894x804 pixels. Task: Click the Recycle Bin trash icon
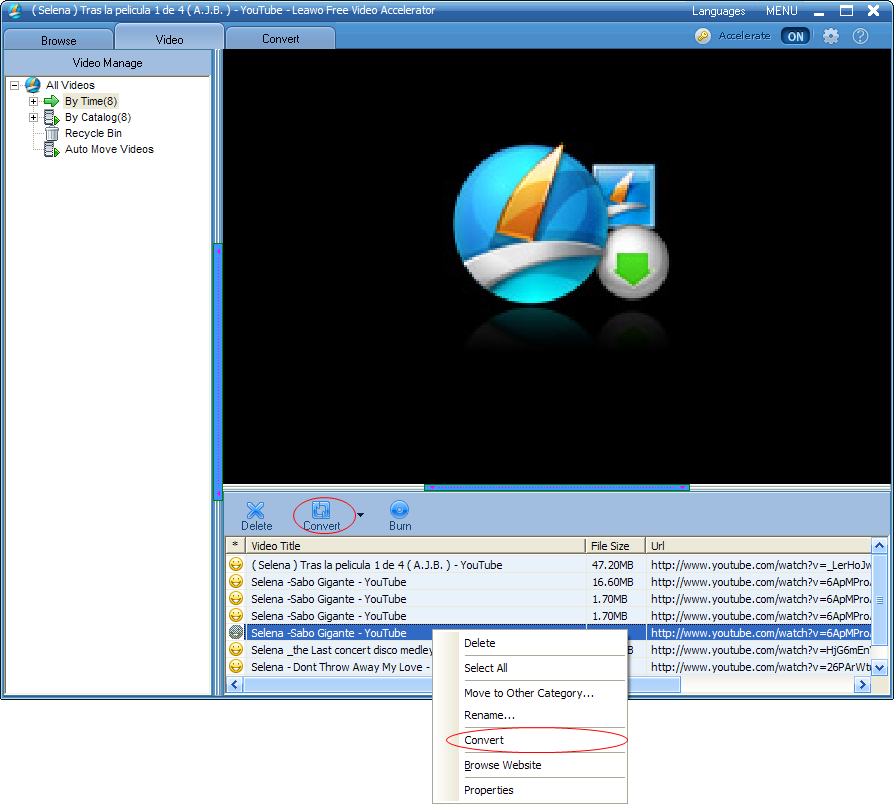click(52, 133)
